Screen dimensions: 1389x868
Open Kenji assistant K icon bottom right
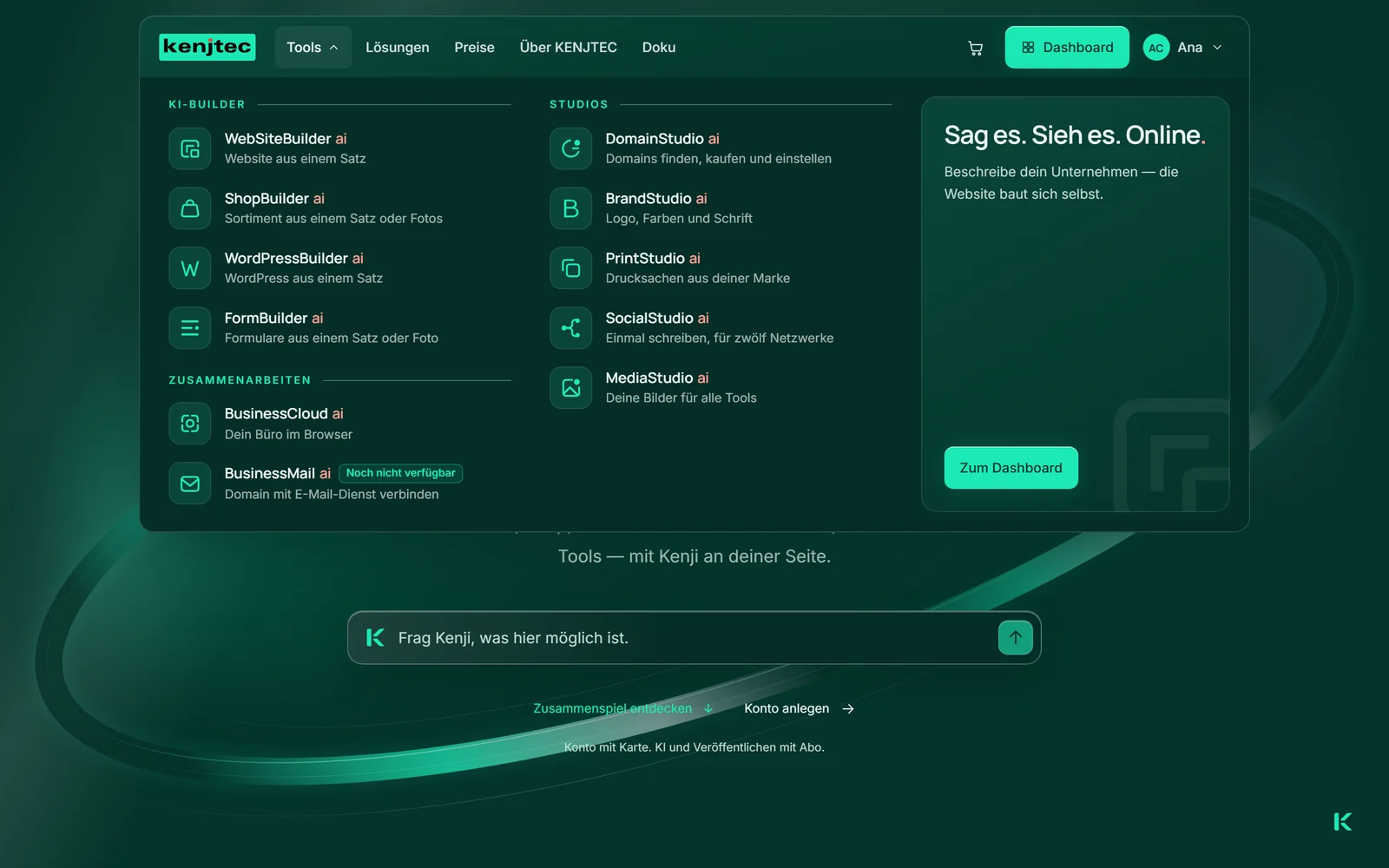[x=1342, y=822]
